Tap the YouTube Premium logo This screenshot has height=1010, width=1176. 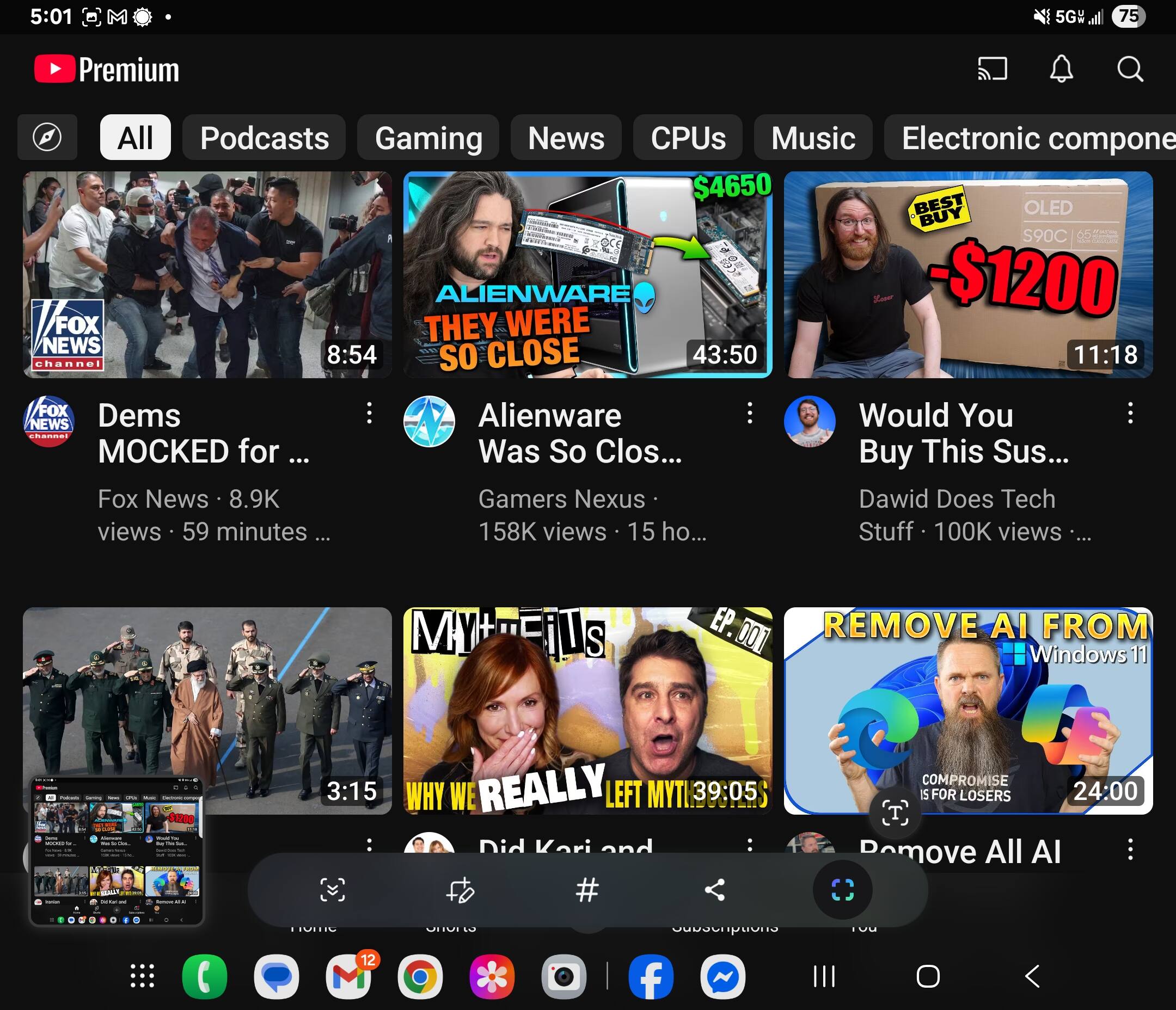coord(106,69)
